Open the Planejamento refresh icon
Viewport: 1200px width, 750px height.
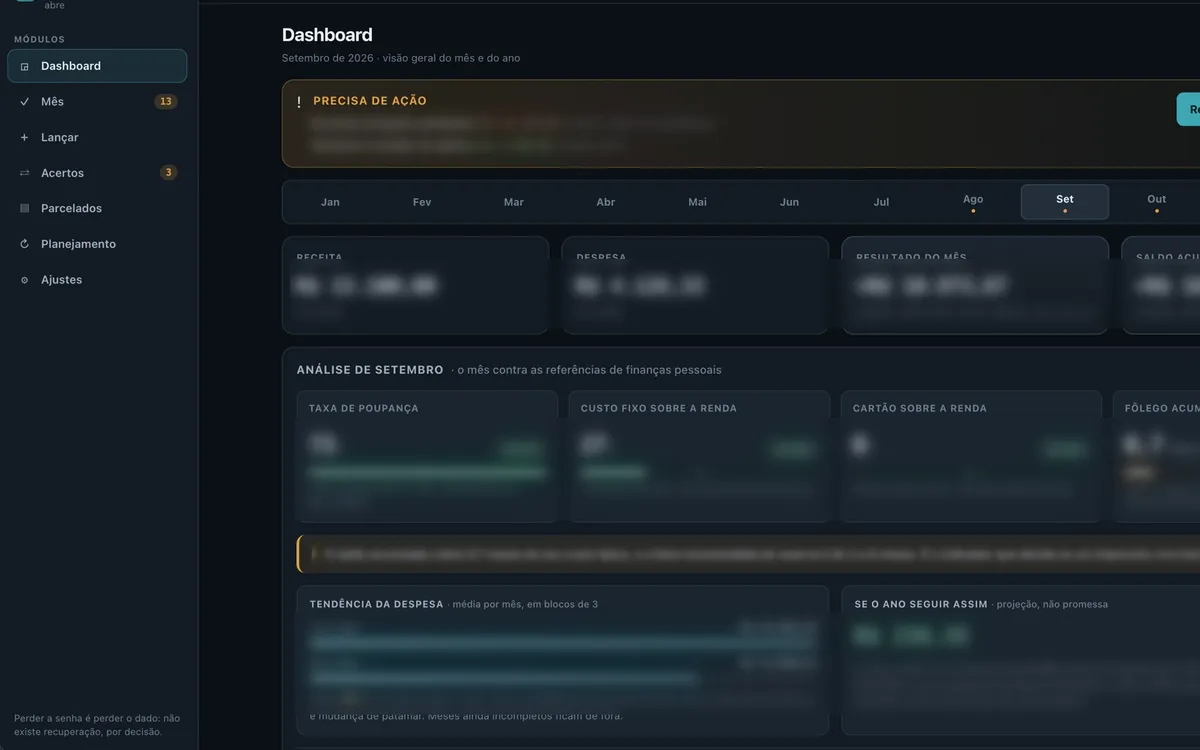25,244
